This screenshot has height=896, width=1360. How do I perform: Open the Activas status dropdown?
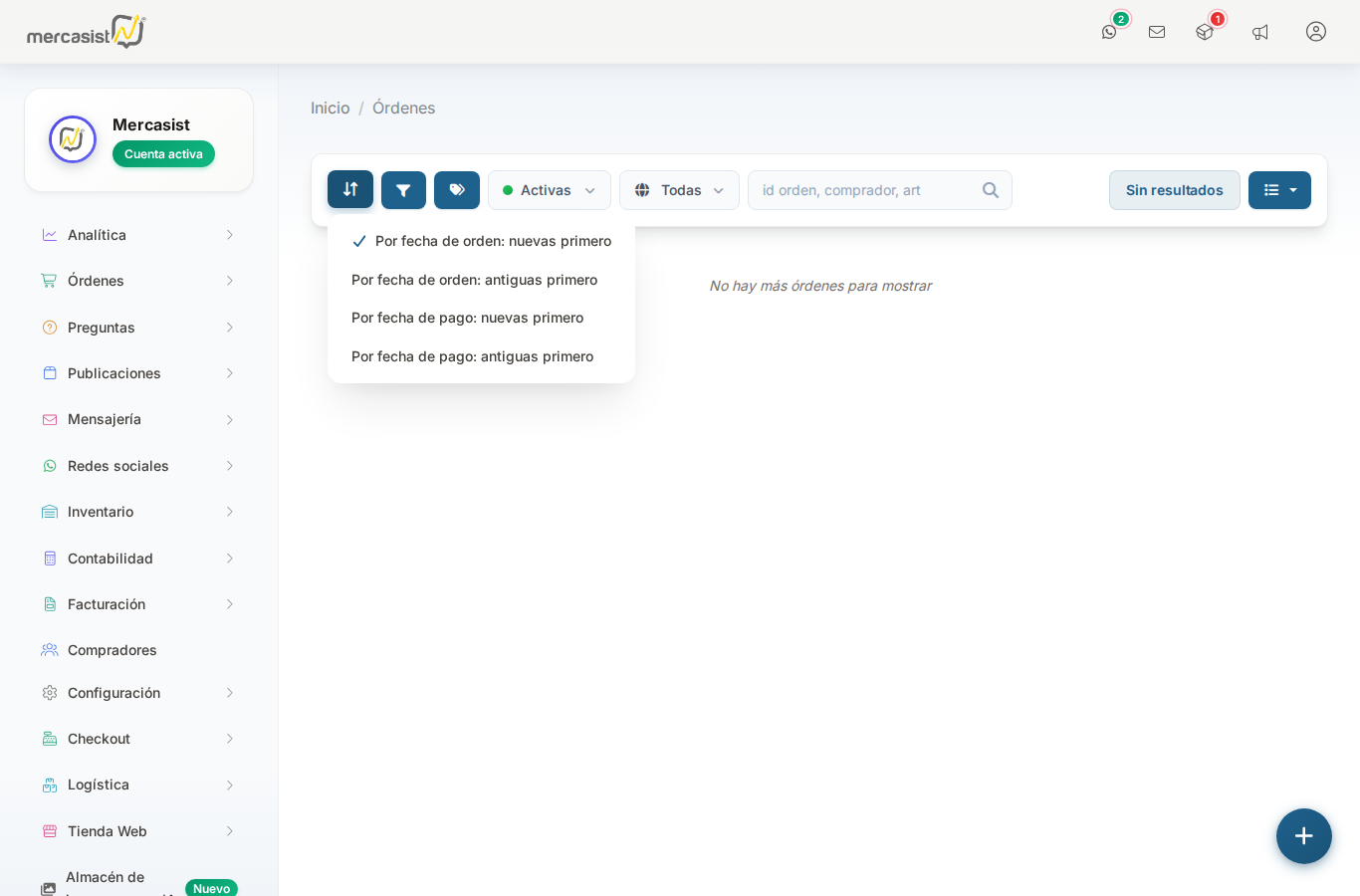[x=550, y=190]
